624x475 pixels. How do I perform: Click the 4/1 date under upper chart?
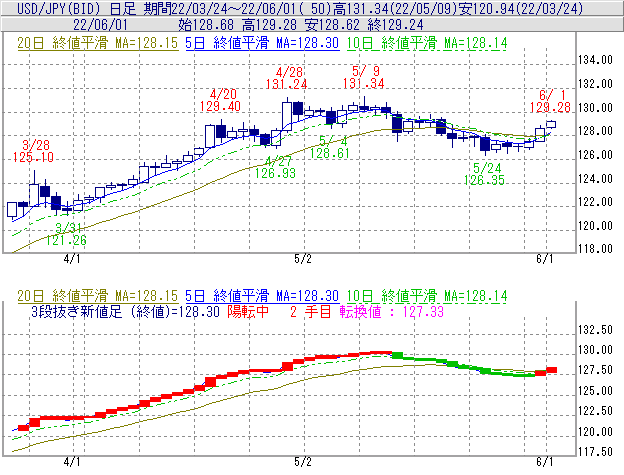[x=72, y=259]
